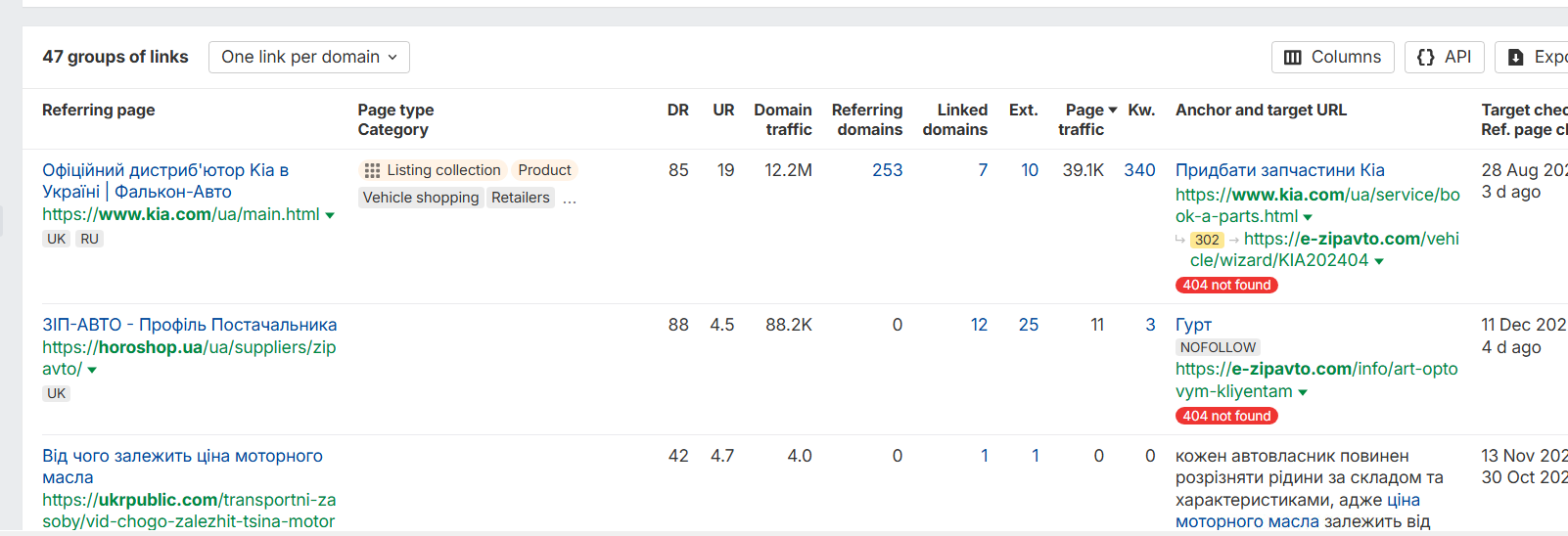This screenshot has height=536, width=1568.
Task: Expand the e-zipavto.com wizard target URL caret
Action: (1379, 261)
